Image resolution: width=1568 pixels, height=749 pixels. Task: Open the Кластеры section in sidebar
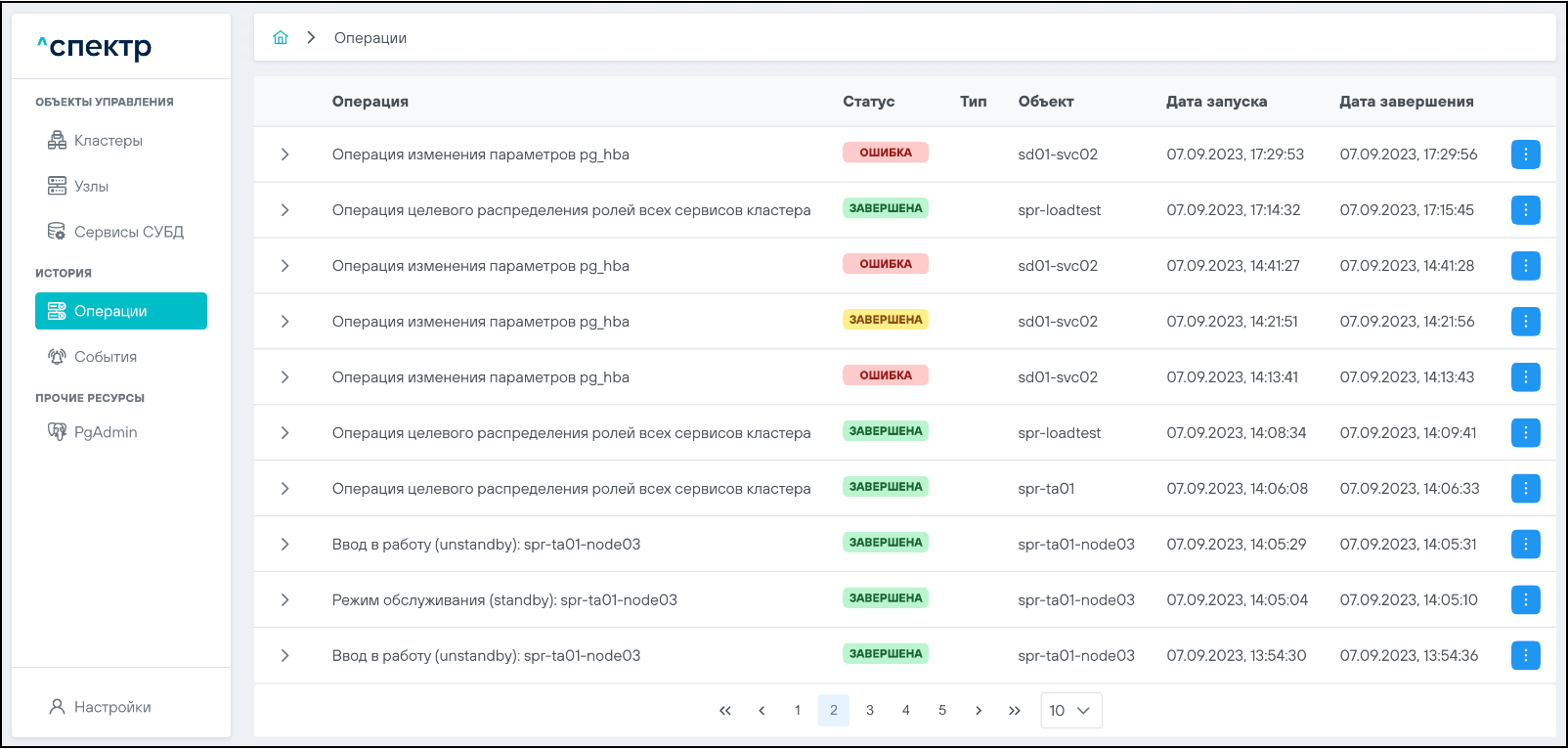point(108,141)
